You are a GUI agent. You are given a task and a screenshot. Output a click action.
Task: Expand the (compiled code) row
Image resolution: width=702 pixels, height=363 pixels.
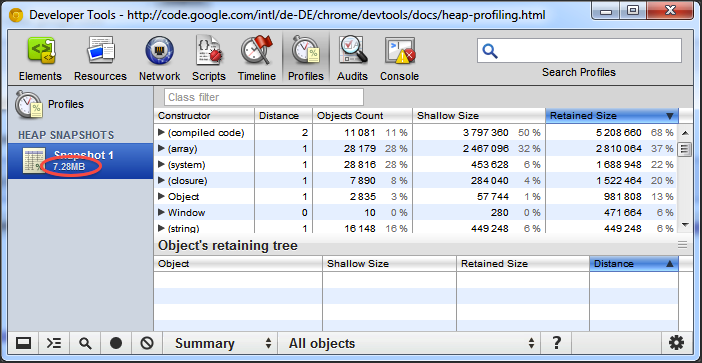point(162,132)
